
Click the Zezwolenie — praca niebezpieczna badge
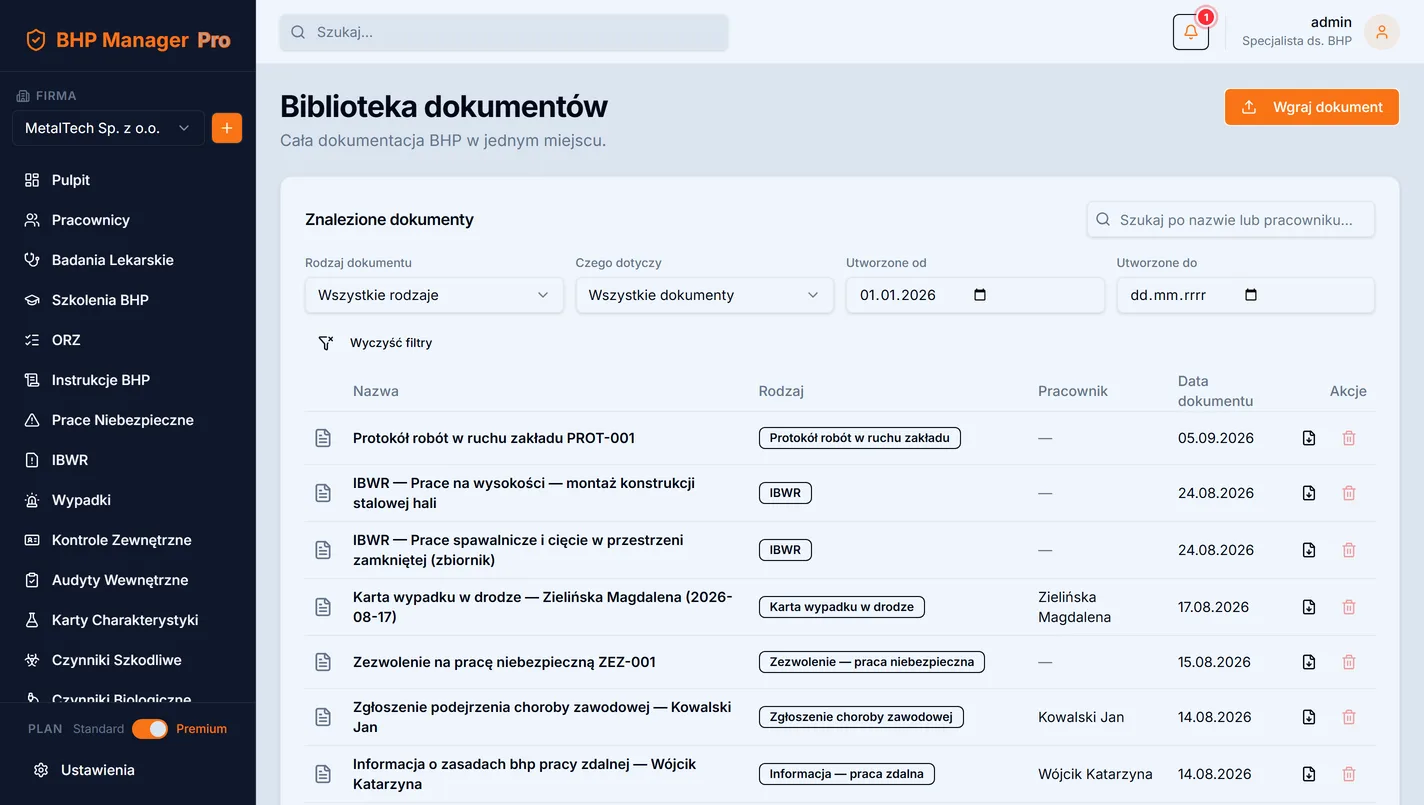pos(872,662)
